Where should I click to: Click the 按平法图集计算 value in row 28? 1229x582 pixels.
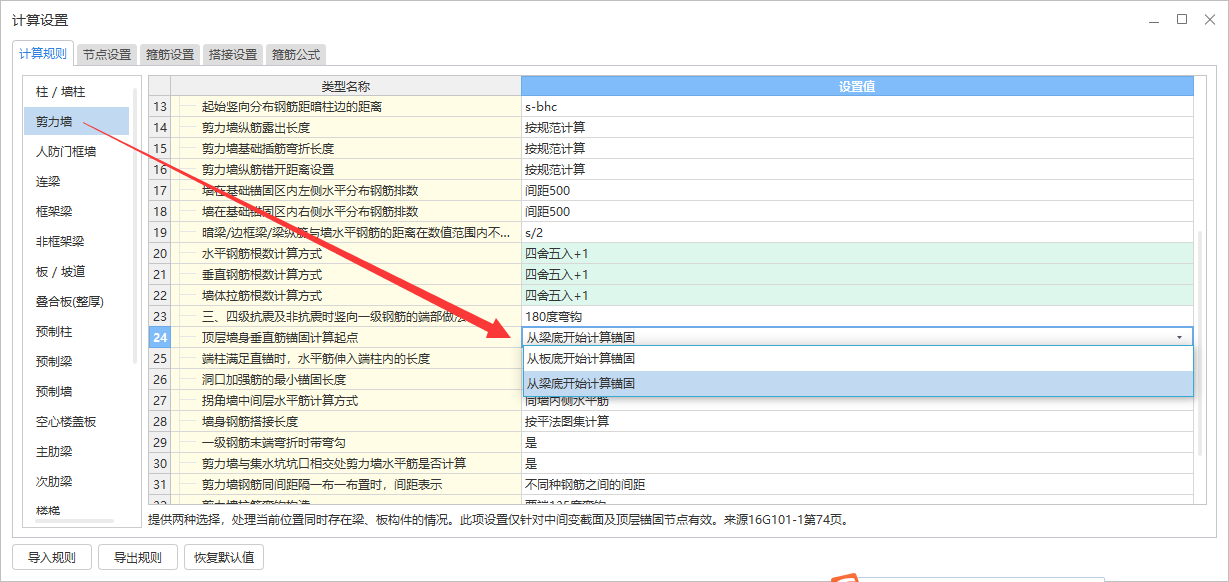click(x=857, y=421)
